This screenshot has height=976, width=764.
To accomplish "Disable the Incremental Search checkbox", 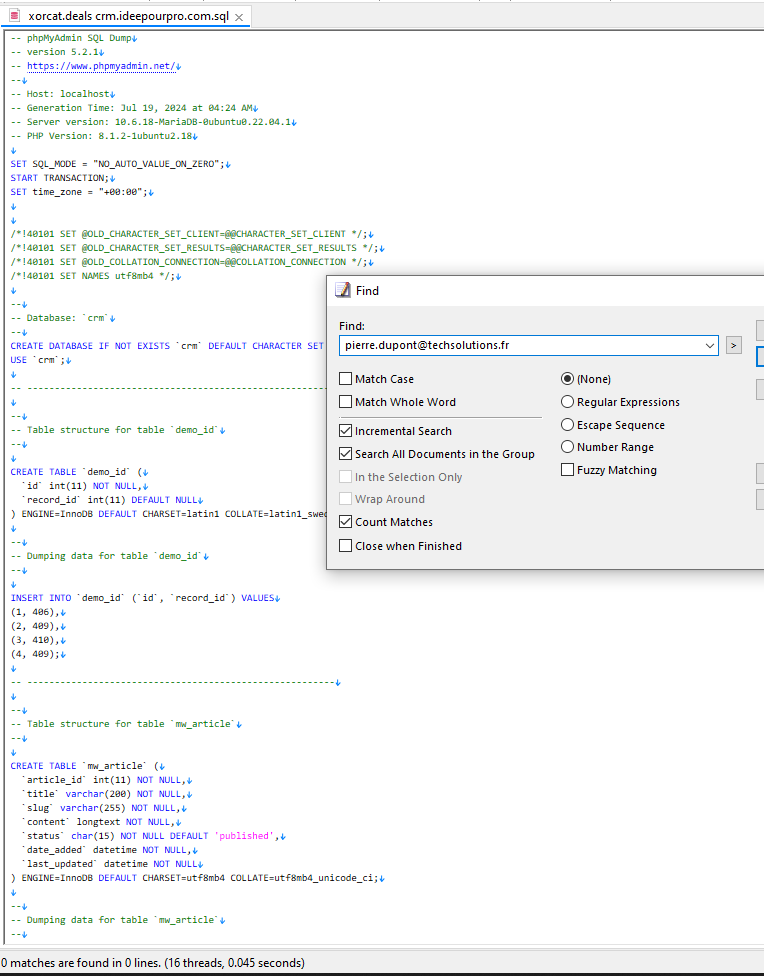I will 346,431.
